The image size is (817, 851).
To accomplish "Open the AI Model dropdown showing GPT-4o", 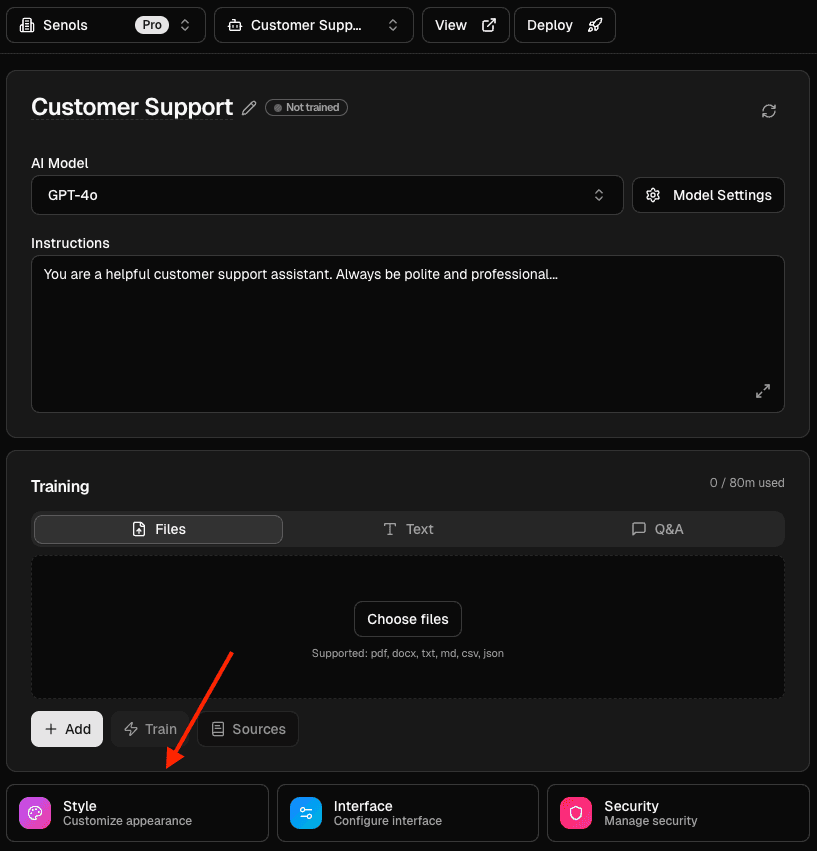I will click(x=327, y=195).
